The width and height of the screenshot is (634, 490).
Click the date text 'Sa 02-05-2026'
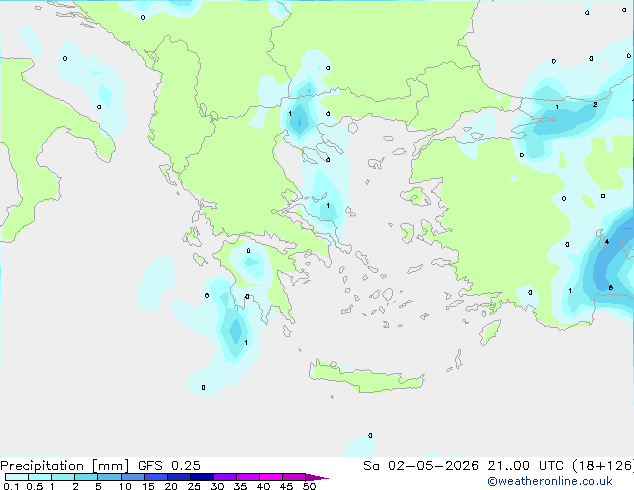tap(421, 466)
